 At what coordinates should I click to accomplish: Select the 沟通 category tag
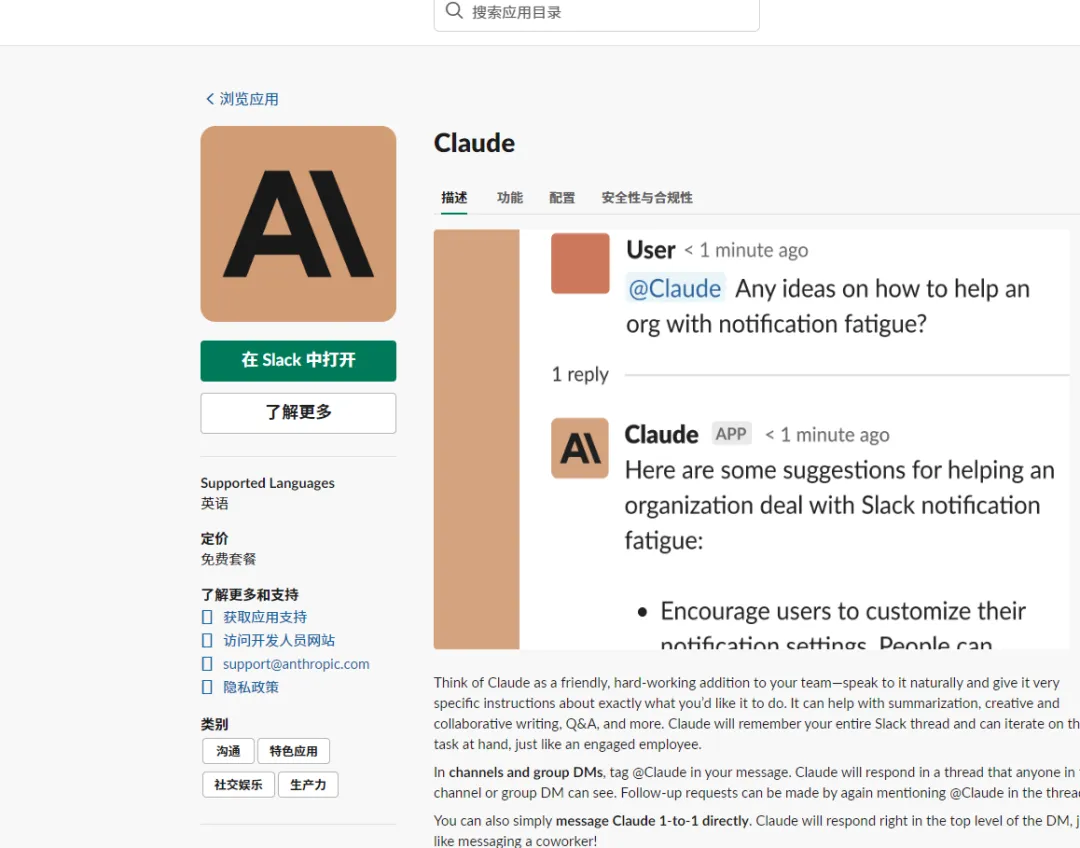228,751
